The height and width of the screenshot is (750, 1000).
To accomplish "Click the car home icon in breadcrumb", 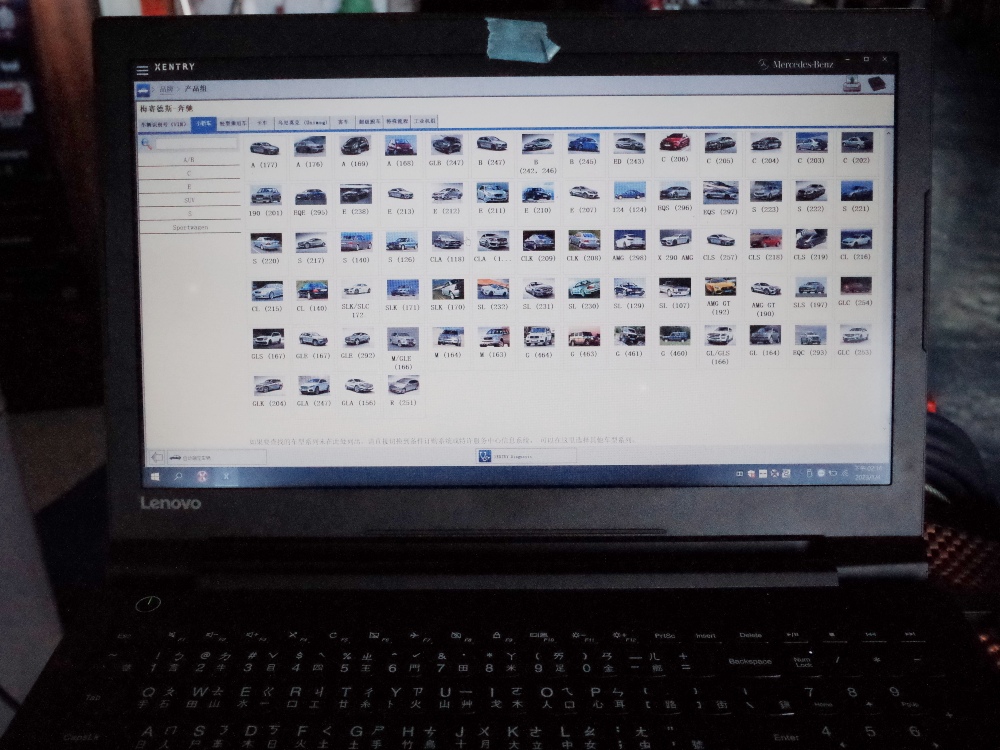I will point(144,91).
